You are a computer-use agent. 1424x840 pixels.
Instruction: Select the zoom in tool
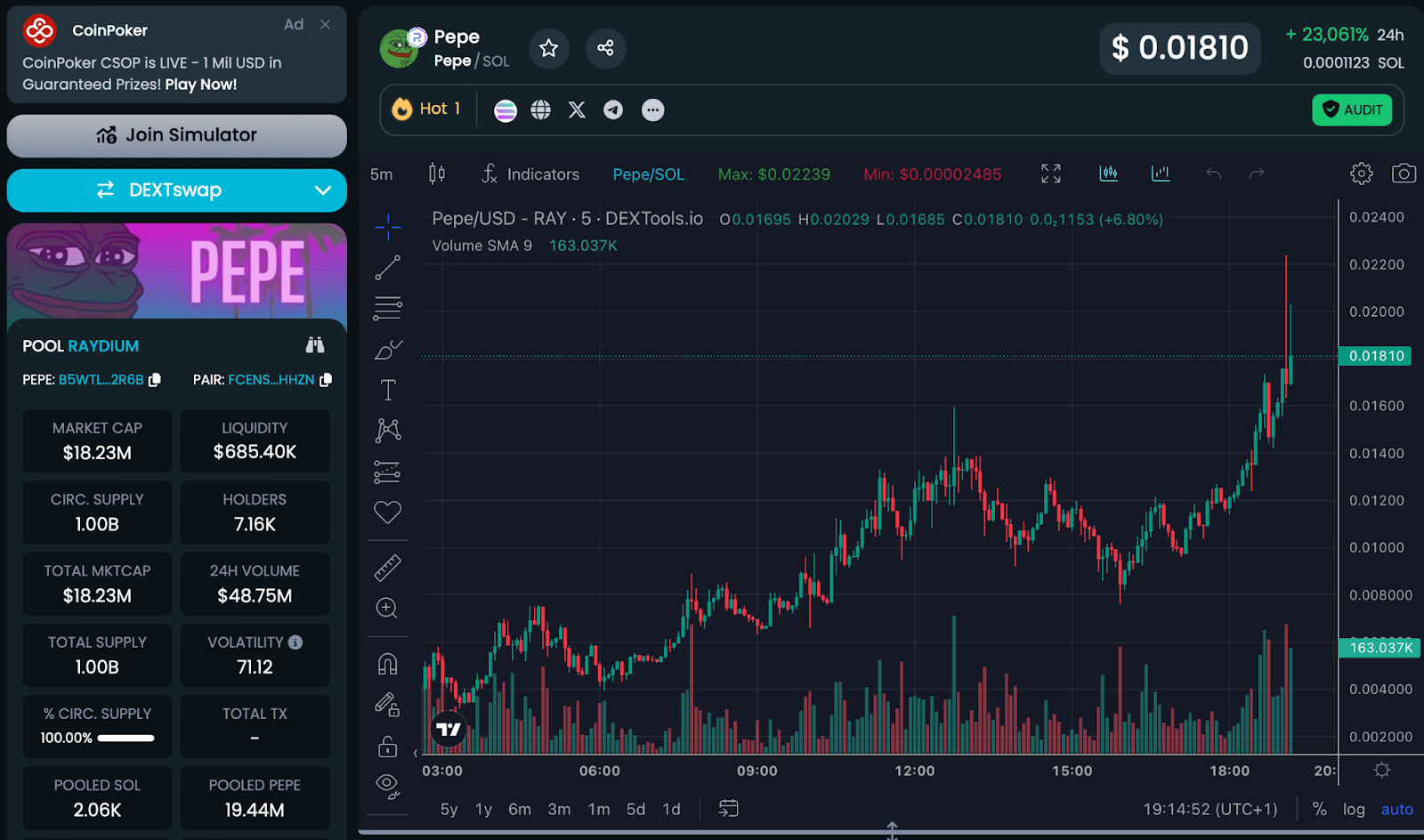(x=388, y=608)
